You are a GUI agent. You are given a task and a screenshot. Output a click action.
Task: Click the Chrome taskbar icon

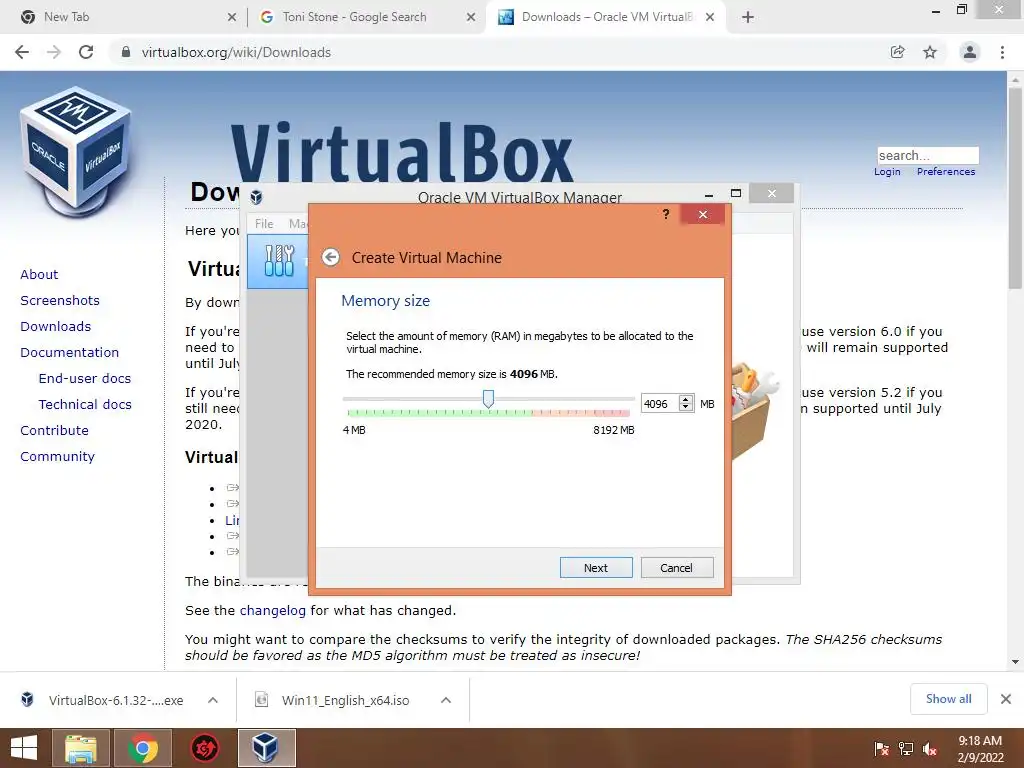tap(142, 748)
